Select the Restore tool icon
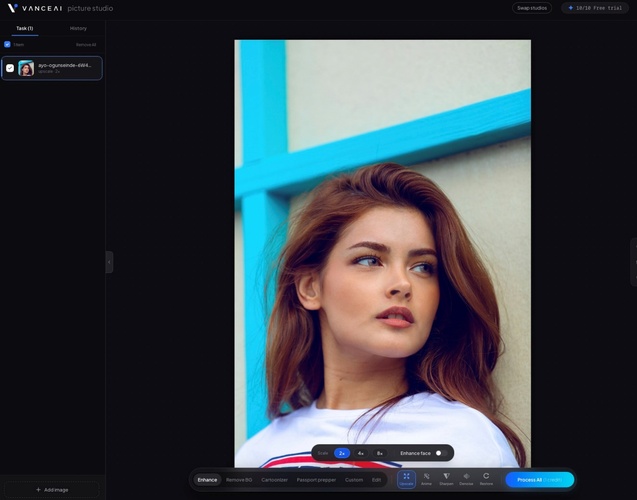The width and height of the screenshot is (637, 500). (x=486, y=479)
